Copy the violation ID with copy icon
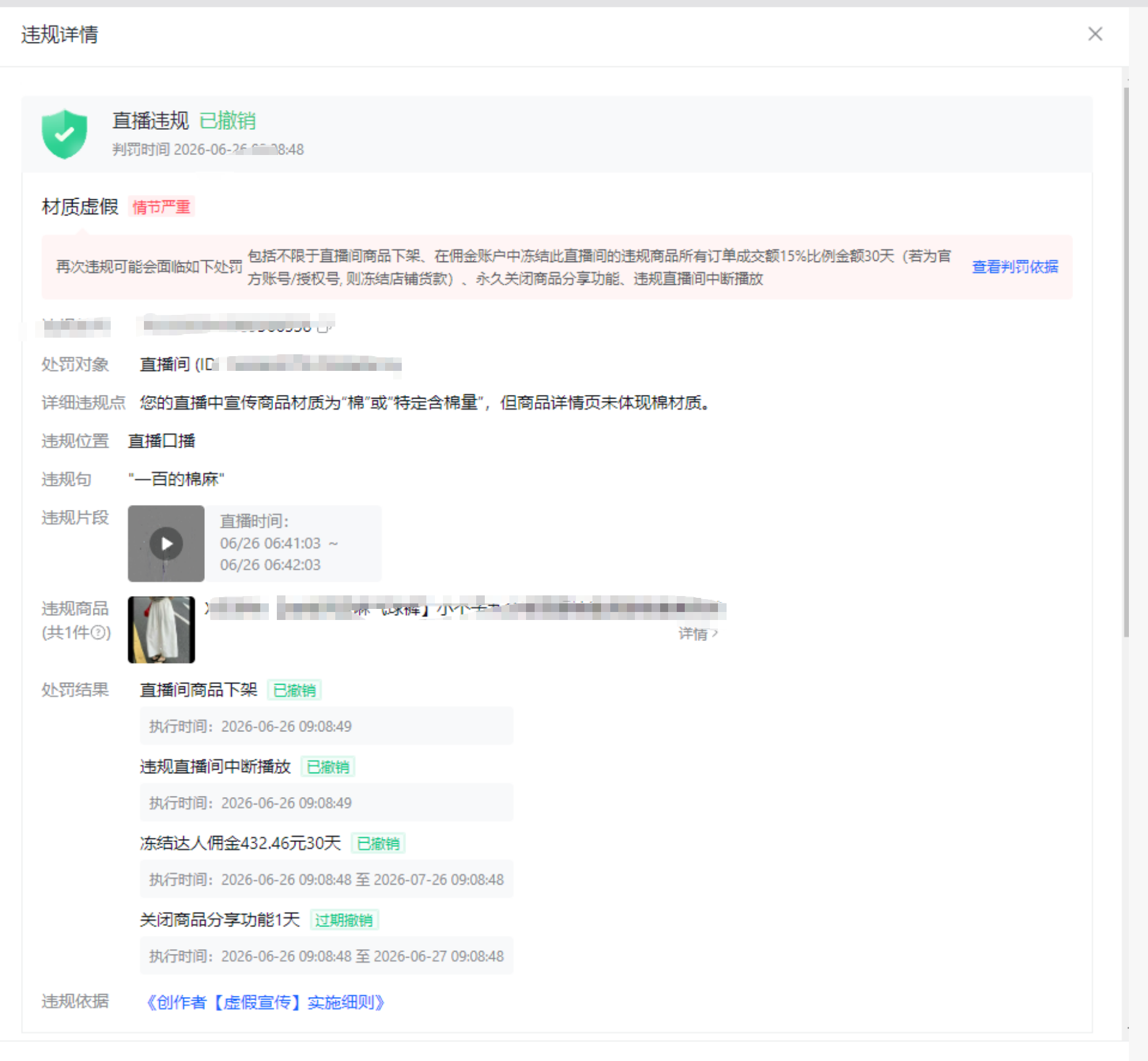 pos(324,327)
